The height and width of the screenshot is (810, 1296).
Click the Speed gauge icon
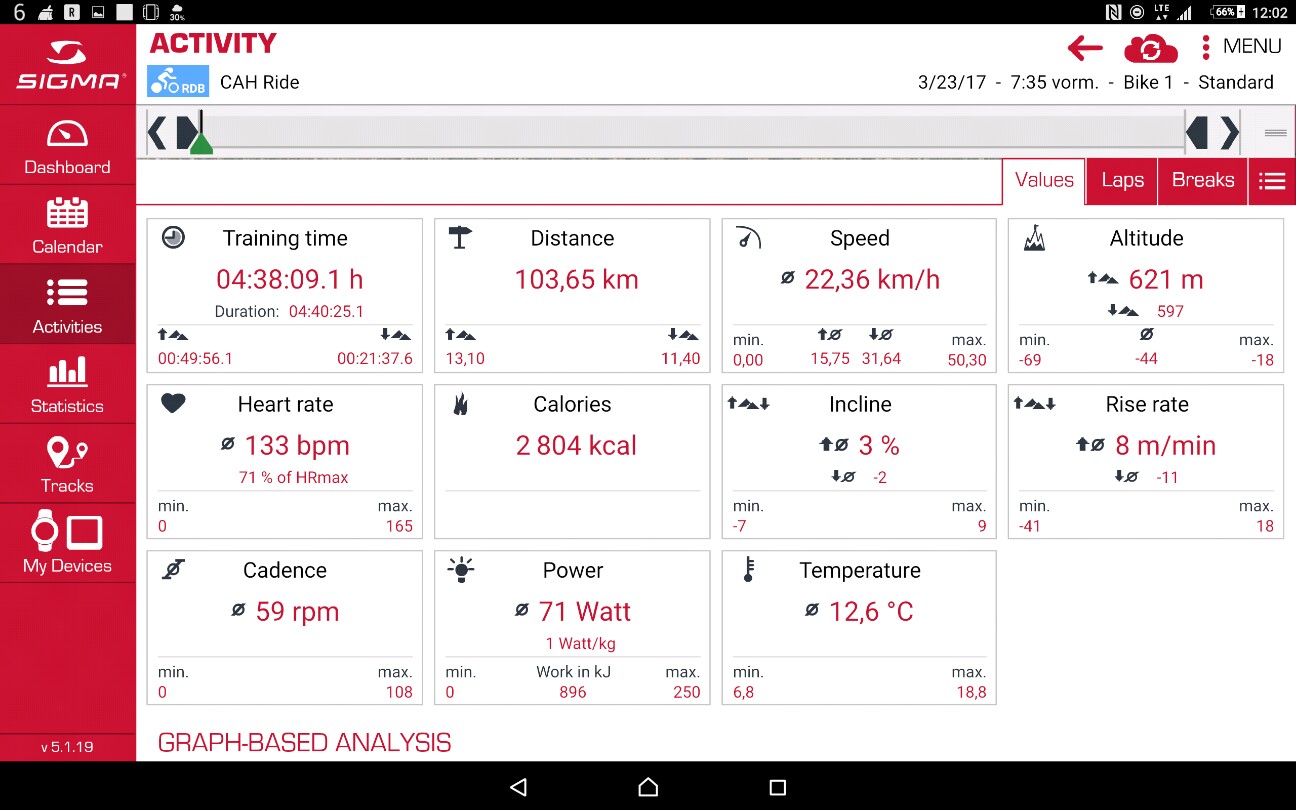(x=748, y=238)
